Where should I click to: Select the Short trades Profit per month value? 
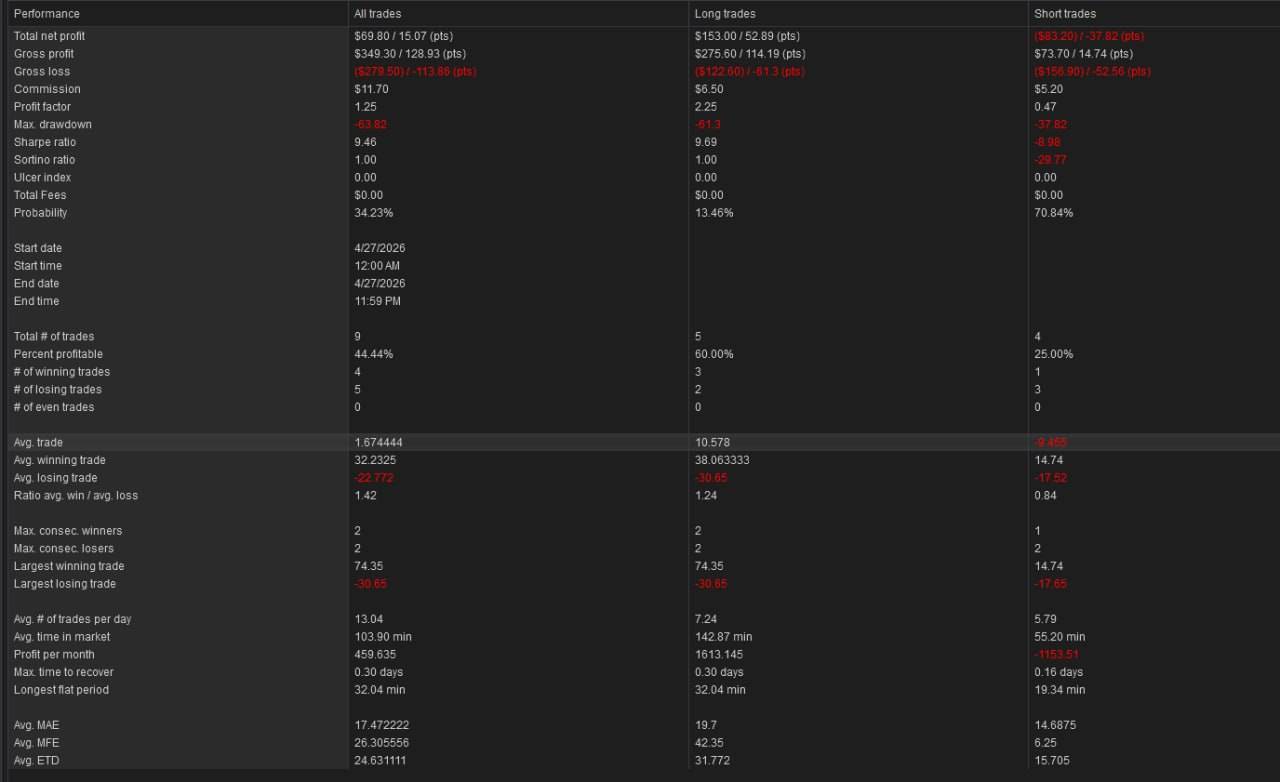tap(1058, 654)
